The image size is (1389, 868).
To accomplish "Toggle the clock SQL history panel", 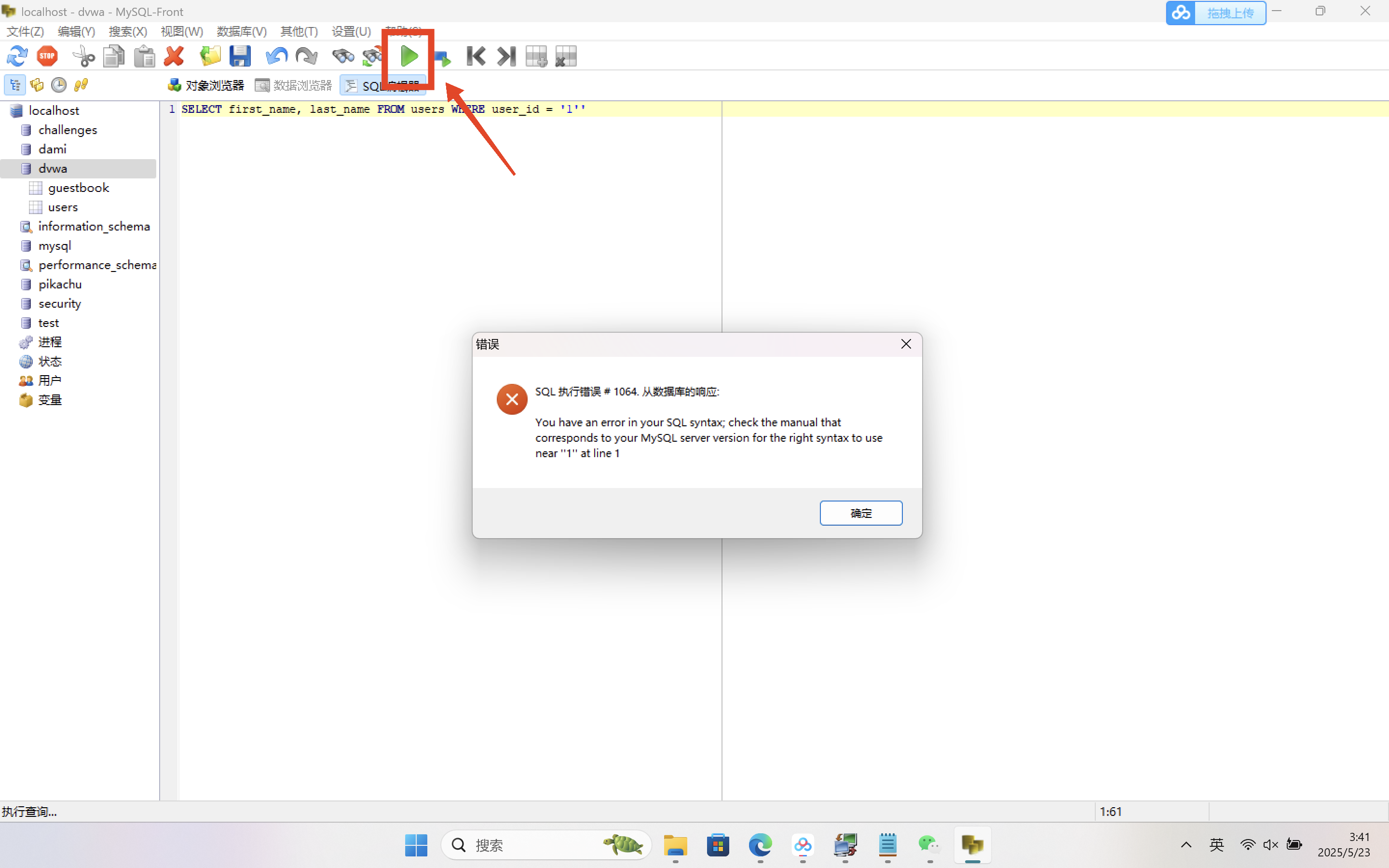I will [58, 85].
